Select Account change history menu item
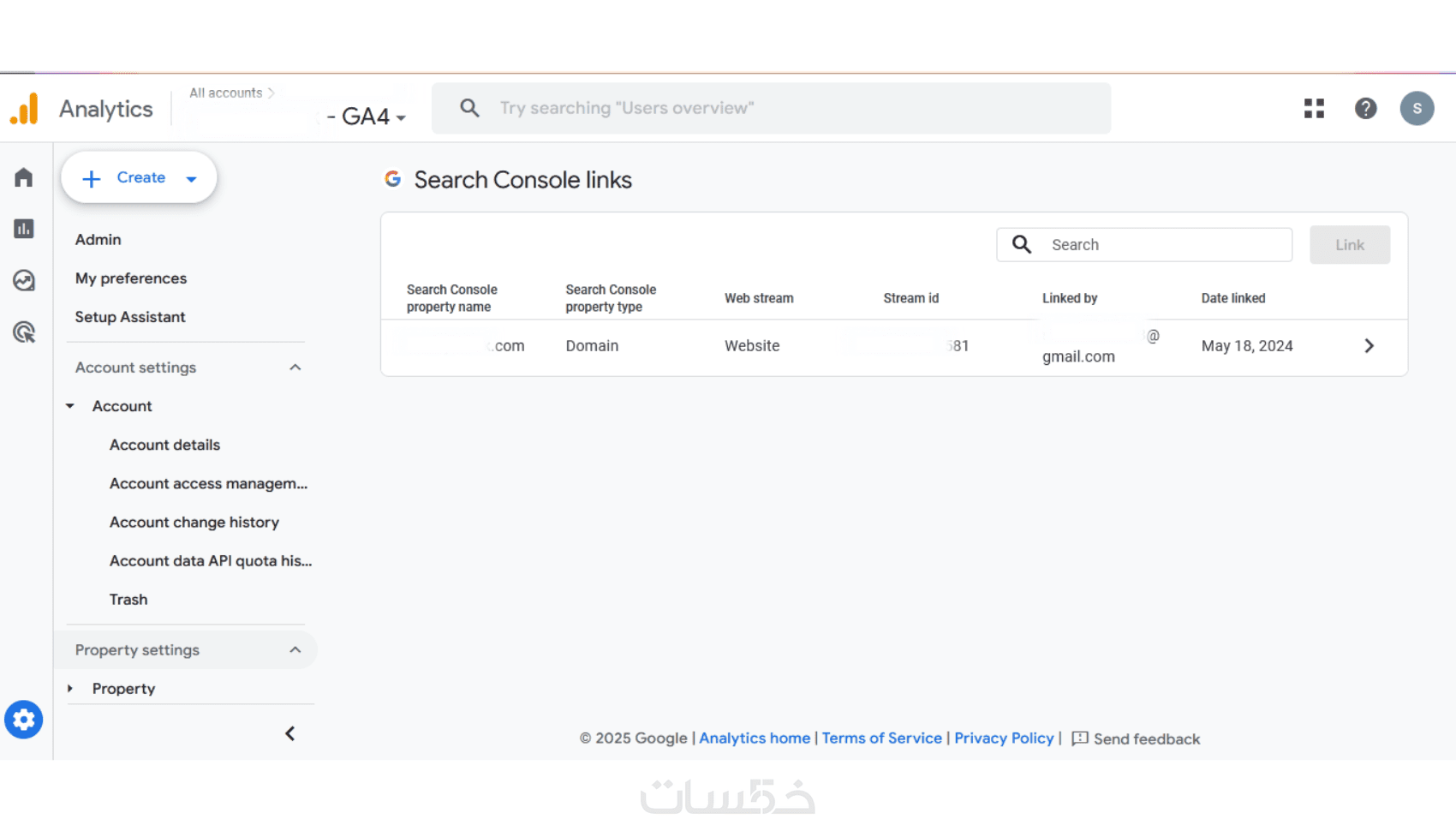1456x831 pixels. click(x=194, y=522)
